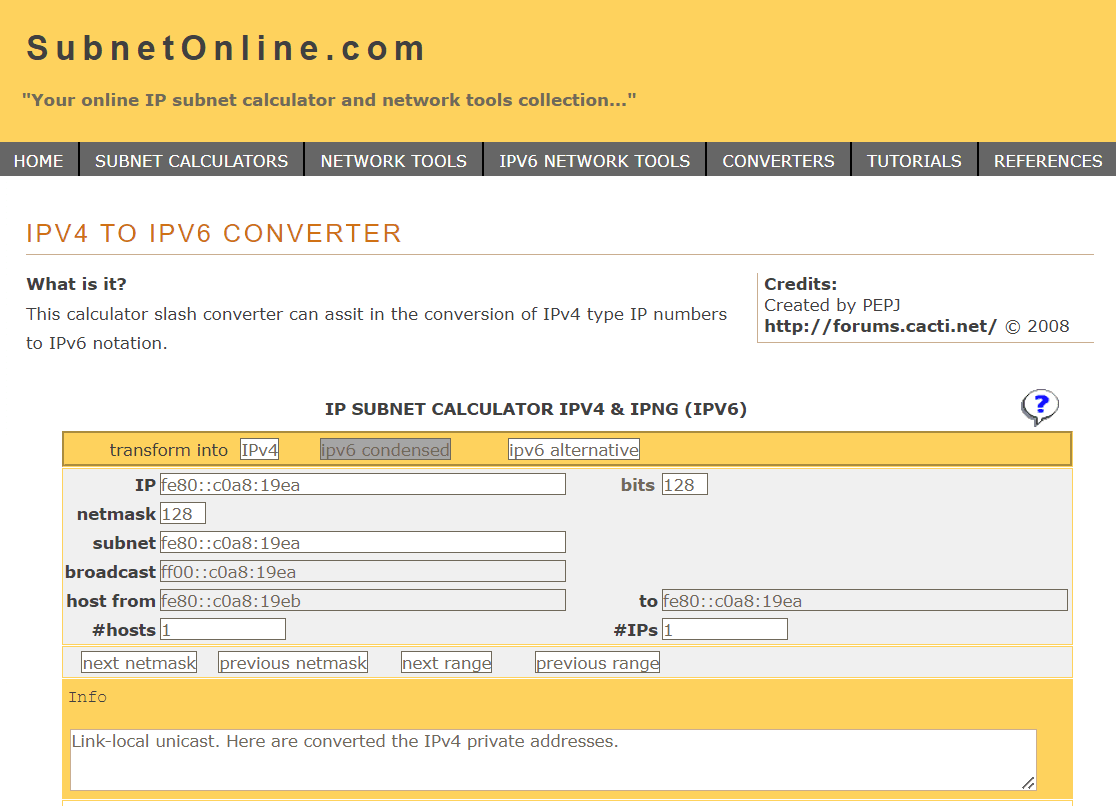The width and height of the screenshot is (1116, 806).
Task: Open TUTORIALS menu
Action: tap(914, 161)
